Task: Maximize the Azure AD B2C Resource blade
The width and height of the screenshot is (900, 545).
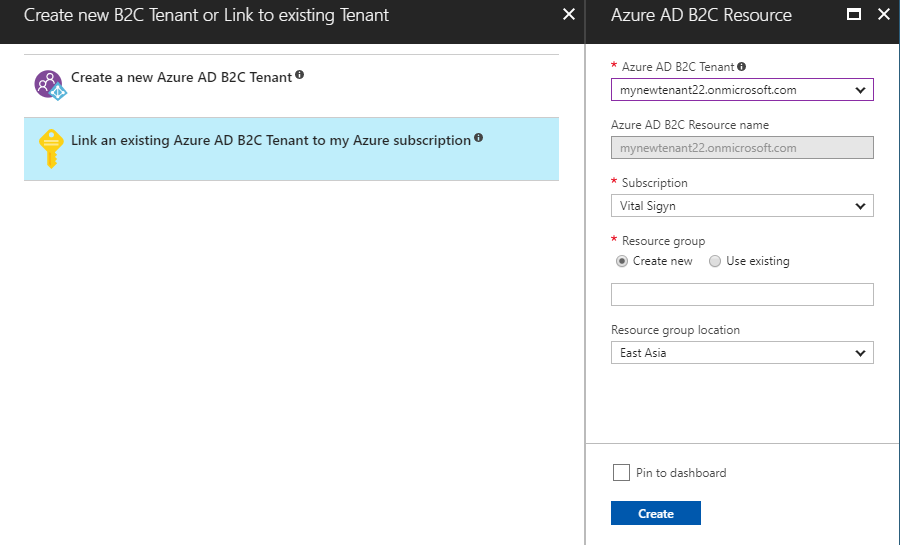Action: pos(853,15)
